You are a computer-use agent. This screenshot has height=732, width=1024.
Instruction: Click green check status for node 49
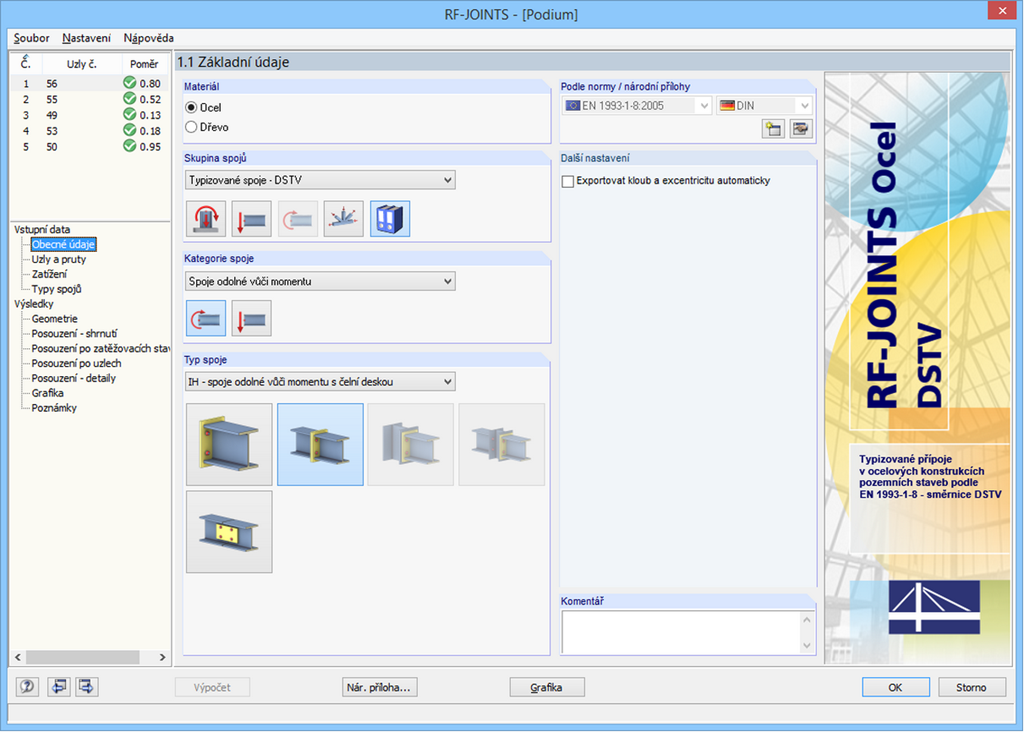pos(129,114)
